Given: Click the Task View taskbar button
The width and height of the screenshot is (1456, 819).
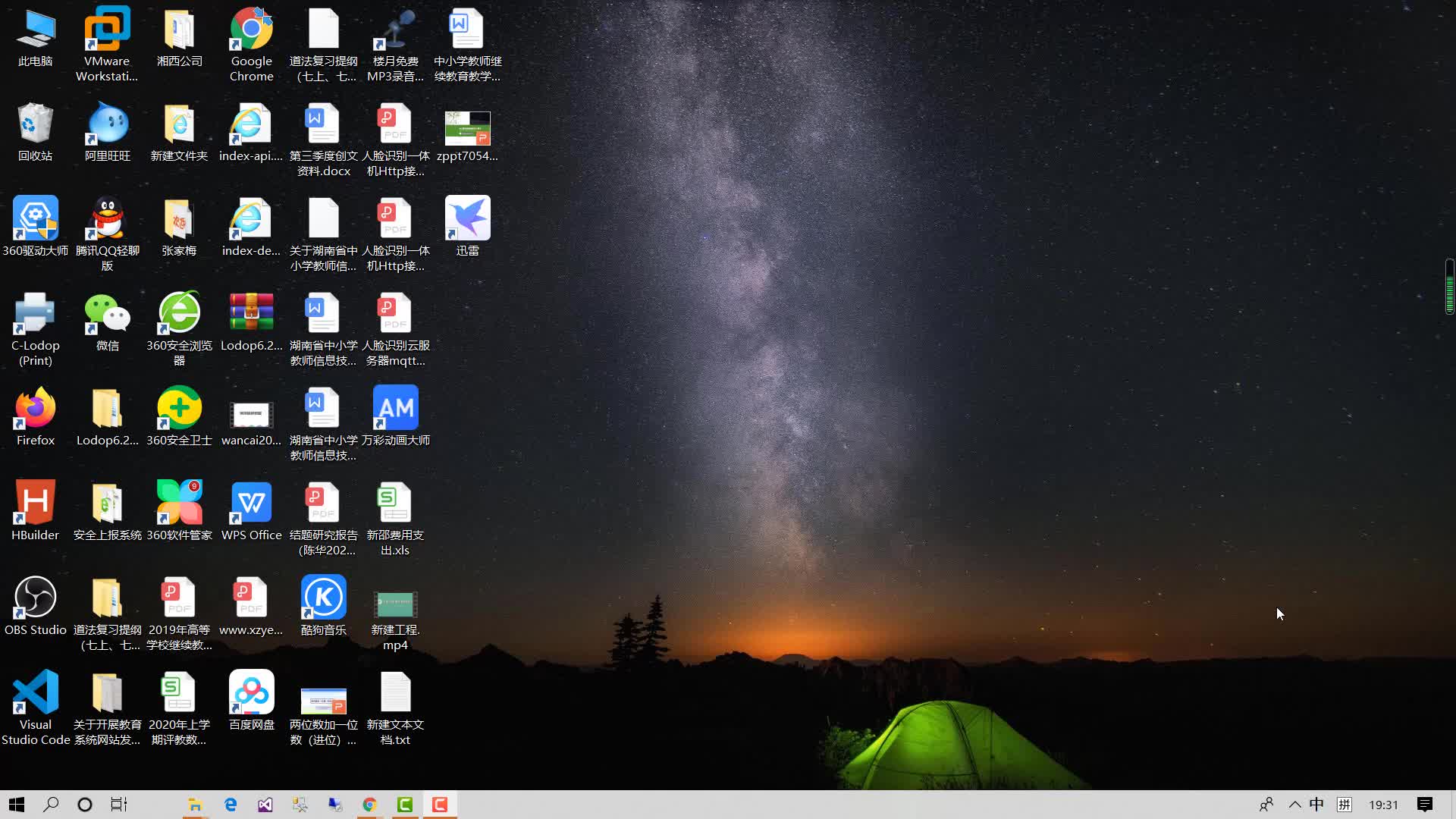Looking at the screenshot, I should (x=119, y=805).
